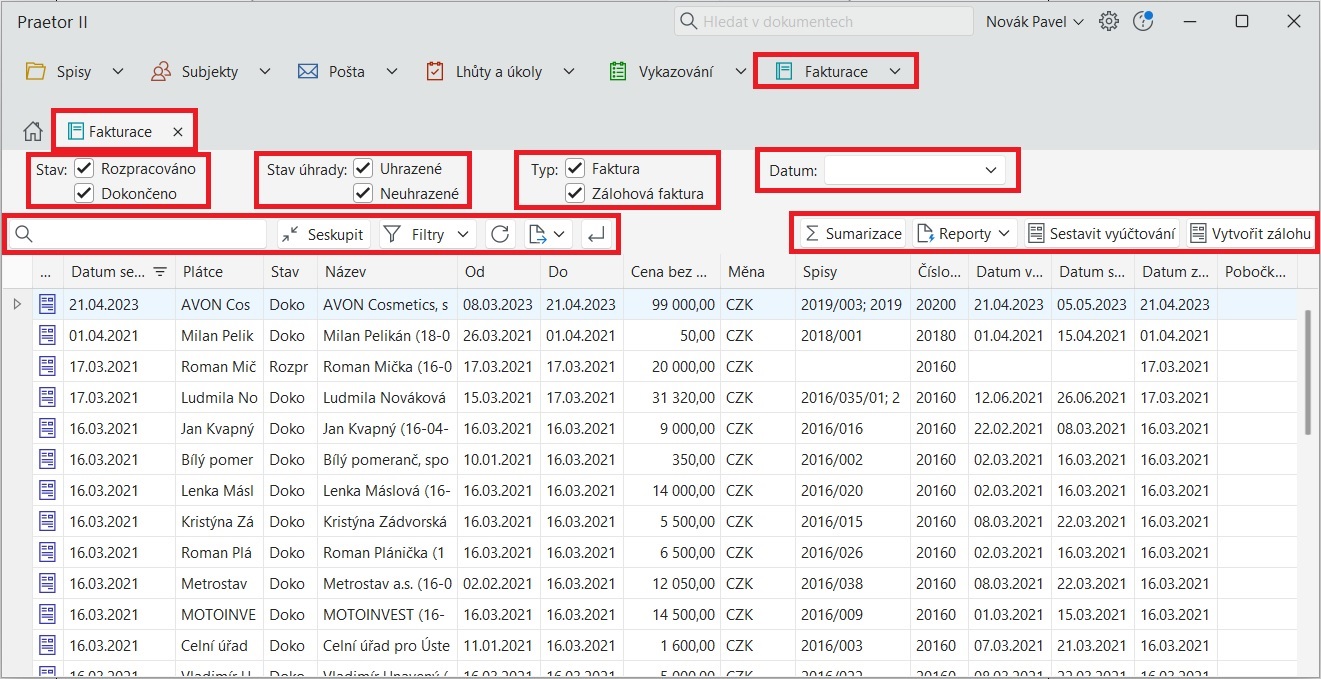Disable the Zálohová faktura checkbox
This screenshot has width=1321, height=679.
click(x=575, y=193)
